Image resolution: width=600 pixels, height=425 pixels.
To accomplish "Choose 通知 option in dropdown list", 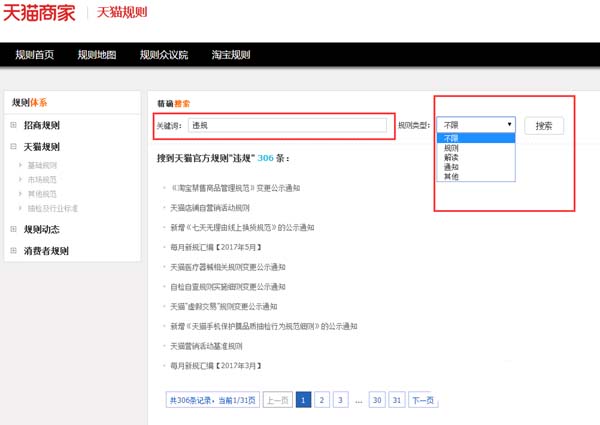I will [x=476, y=167].
